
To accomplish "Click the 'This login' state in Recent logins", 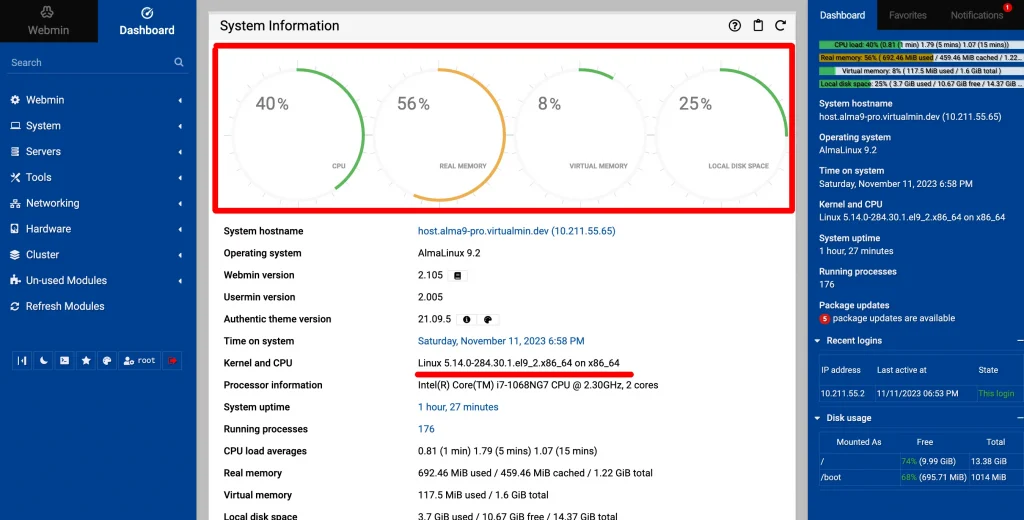I will click(996, 393).
